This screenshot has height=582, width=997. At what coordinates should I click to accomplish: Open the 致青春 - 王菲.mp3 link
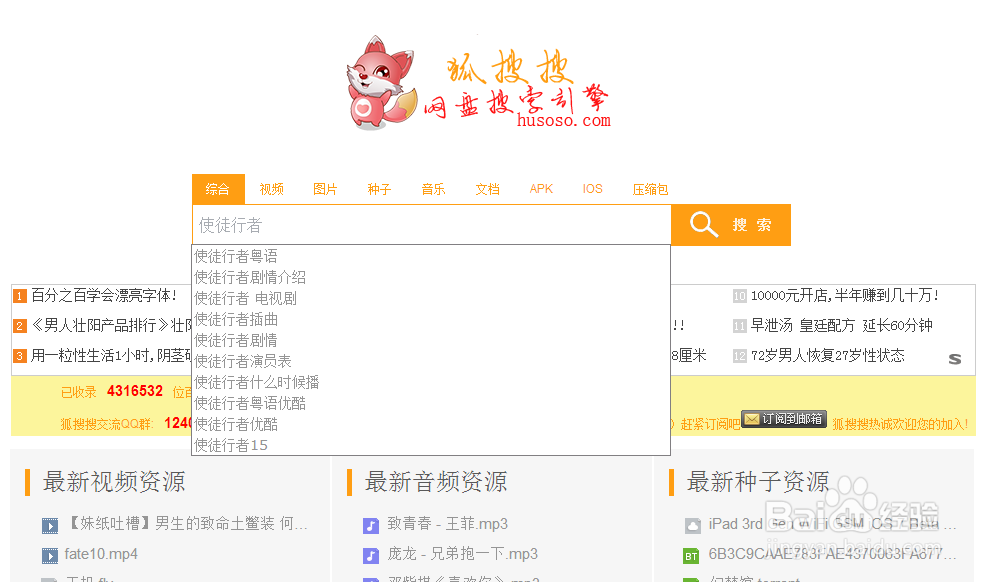click(x=448, y=524)
